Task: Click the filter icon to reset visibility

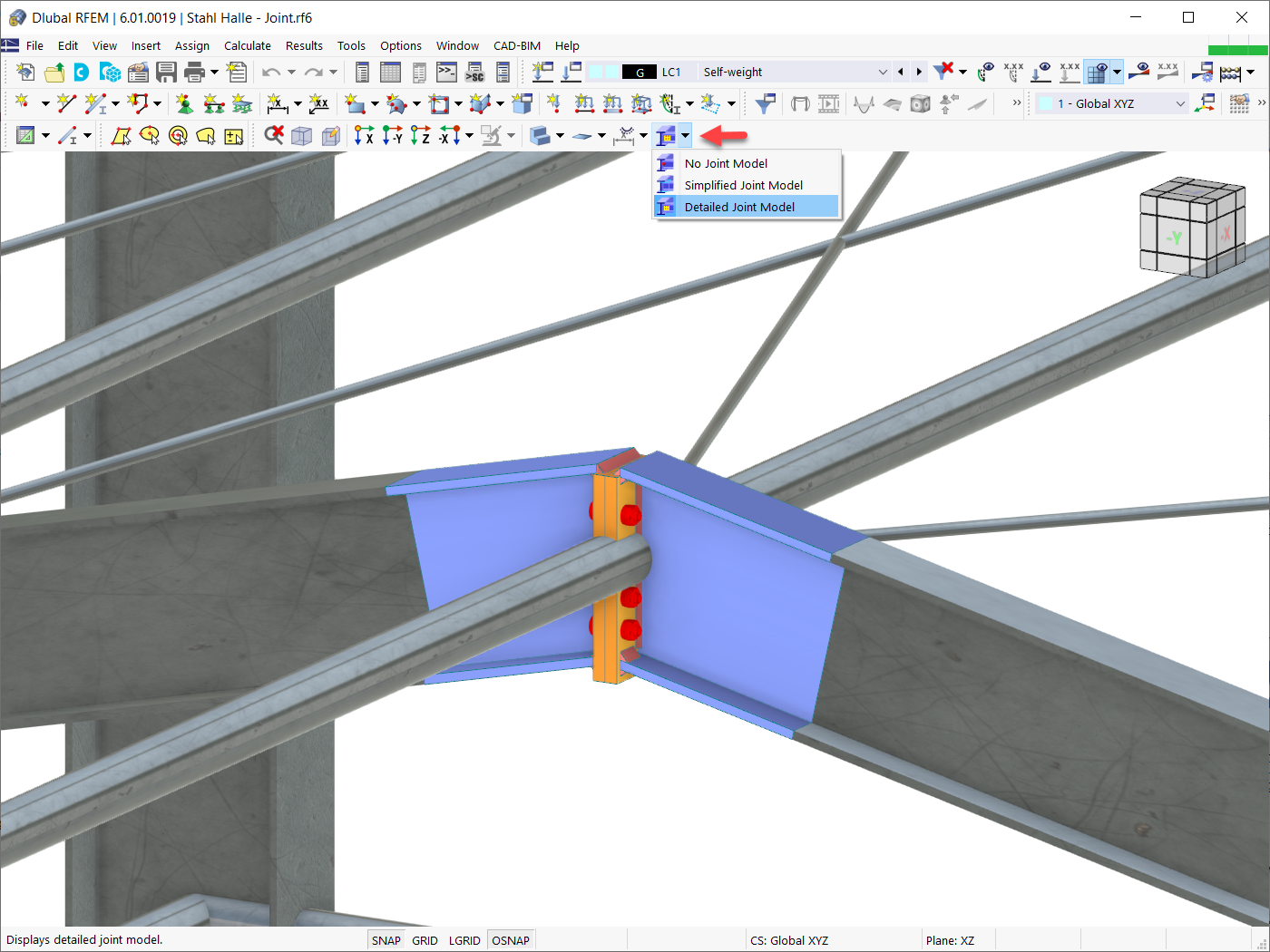Action: point(943,72)
